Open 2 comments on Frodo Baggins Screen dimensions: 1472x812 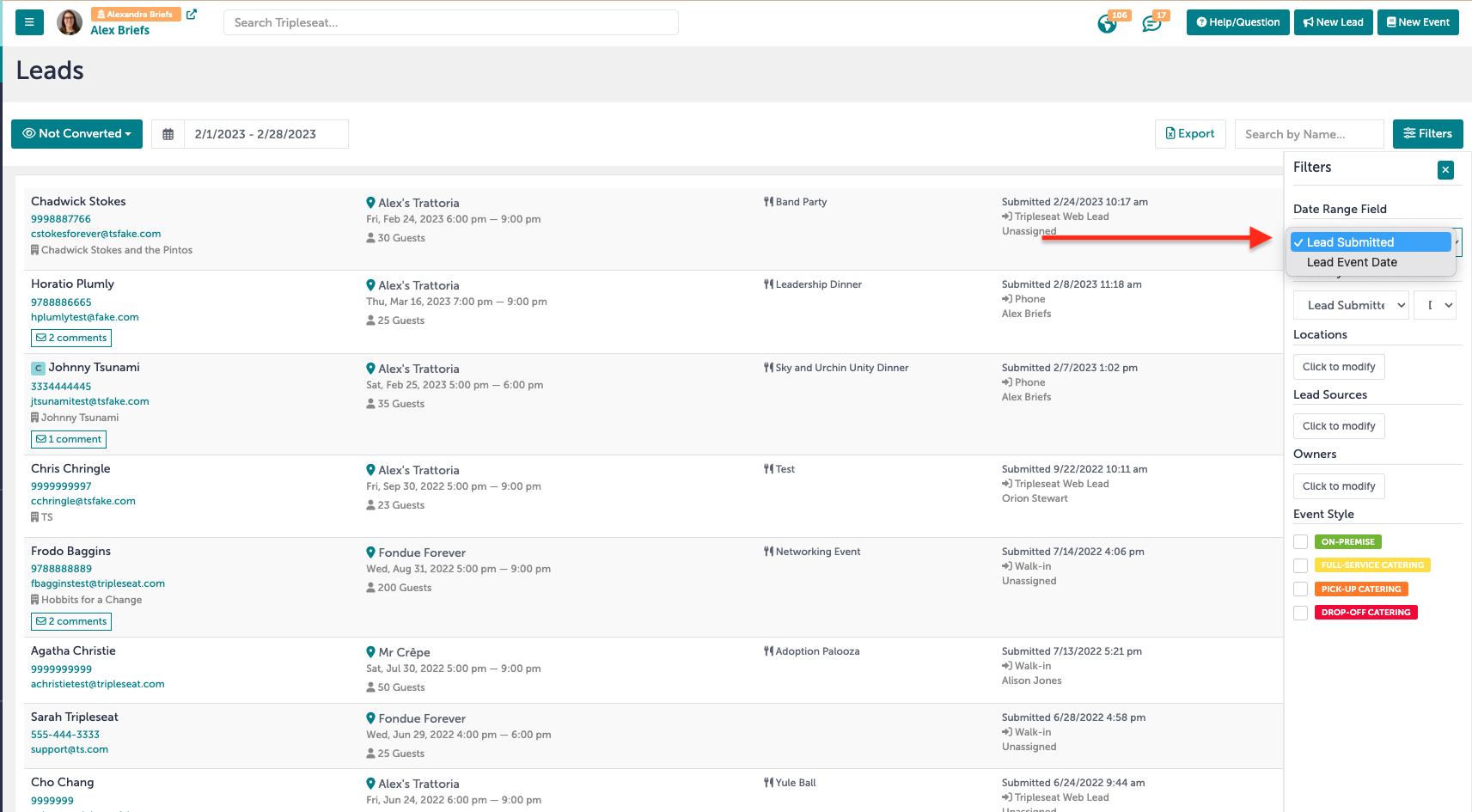71,621
